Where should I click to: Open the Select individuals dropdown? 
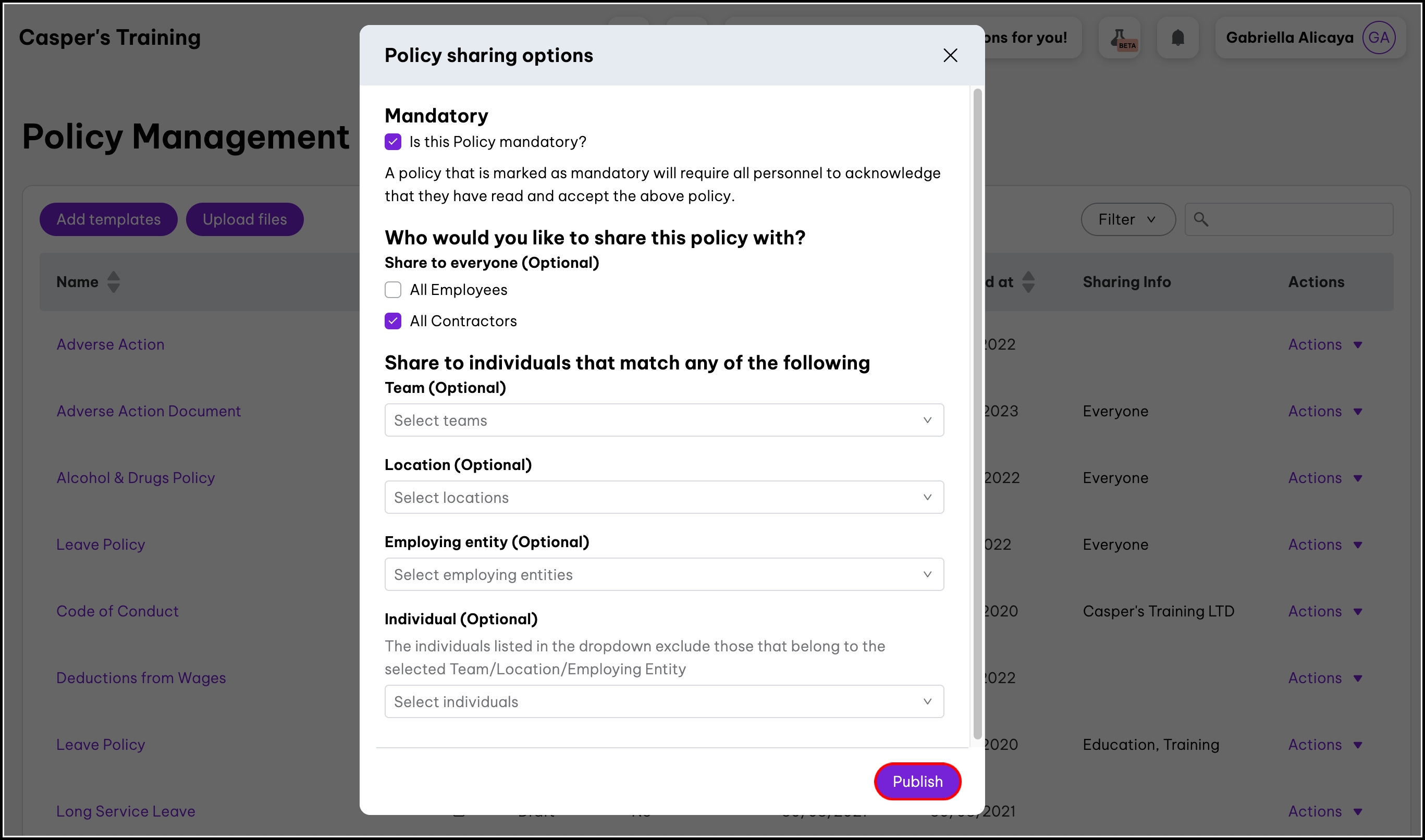[664, 701]
